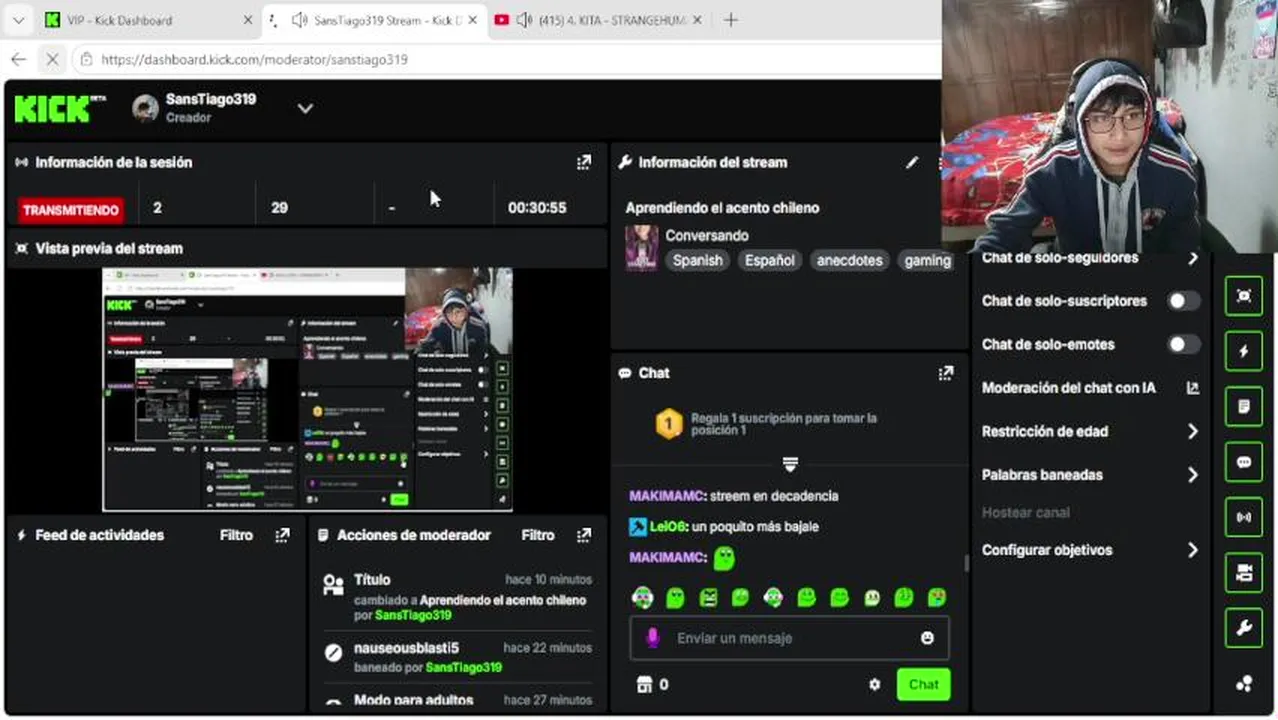Image resolution: width=1278 pixels, height=720 pixels.
Task: Click the stream preview thumbnail
Action: point(308,389)
